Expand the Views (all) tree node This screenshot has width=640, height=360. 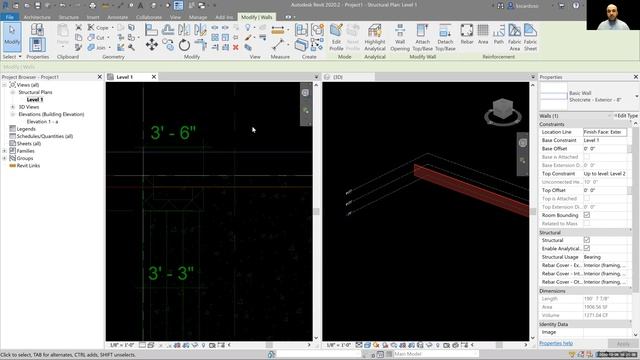[4, 85]
